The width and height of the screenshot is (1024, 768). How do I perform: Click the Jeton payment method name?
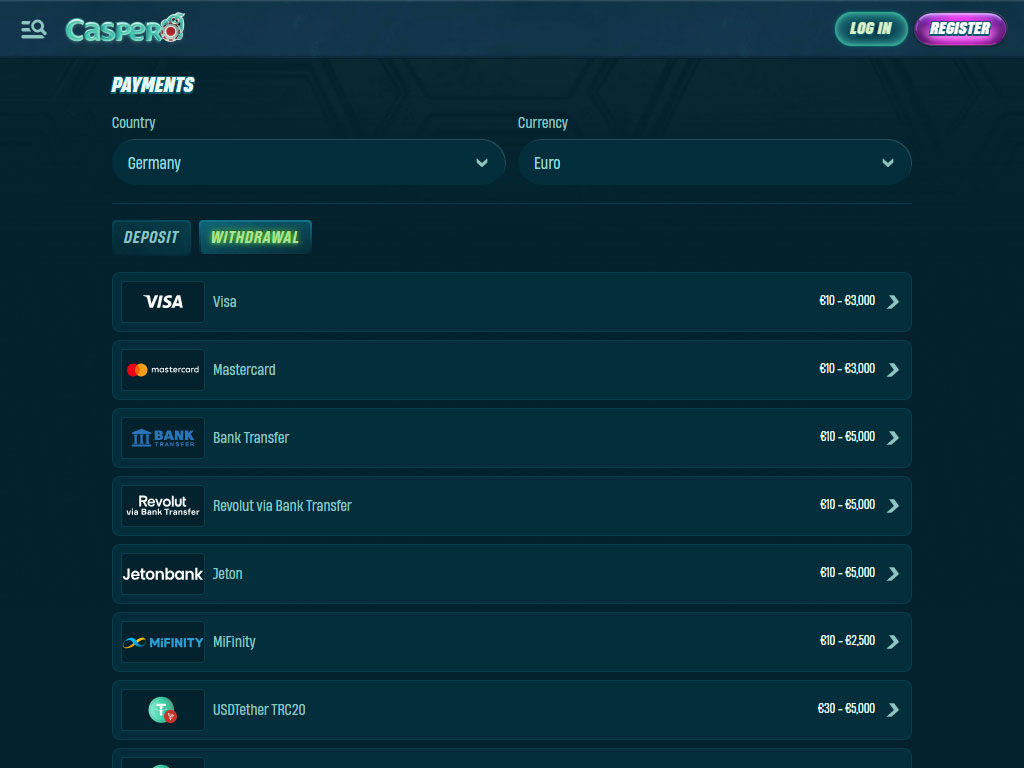228,574
